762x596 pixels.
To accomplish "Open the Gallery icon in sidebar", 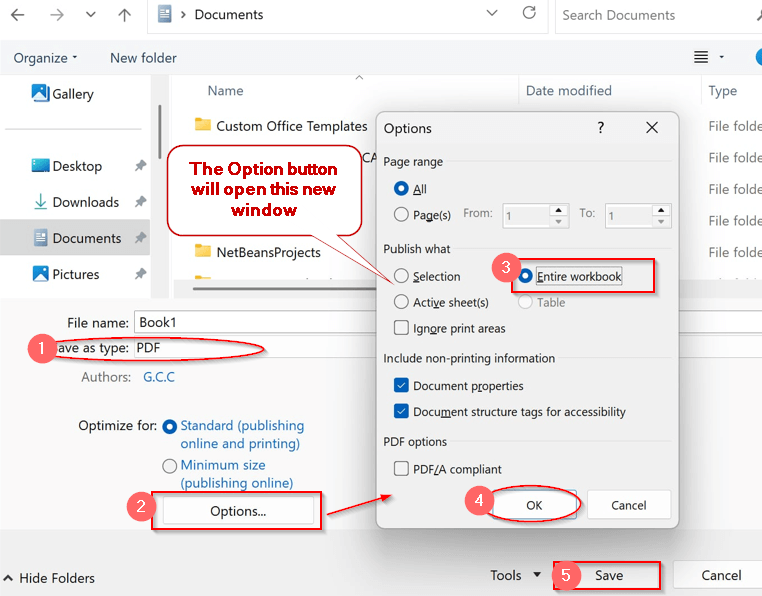I will 40,93.
